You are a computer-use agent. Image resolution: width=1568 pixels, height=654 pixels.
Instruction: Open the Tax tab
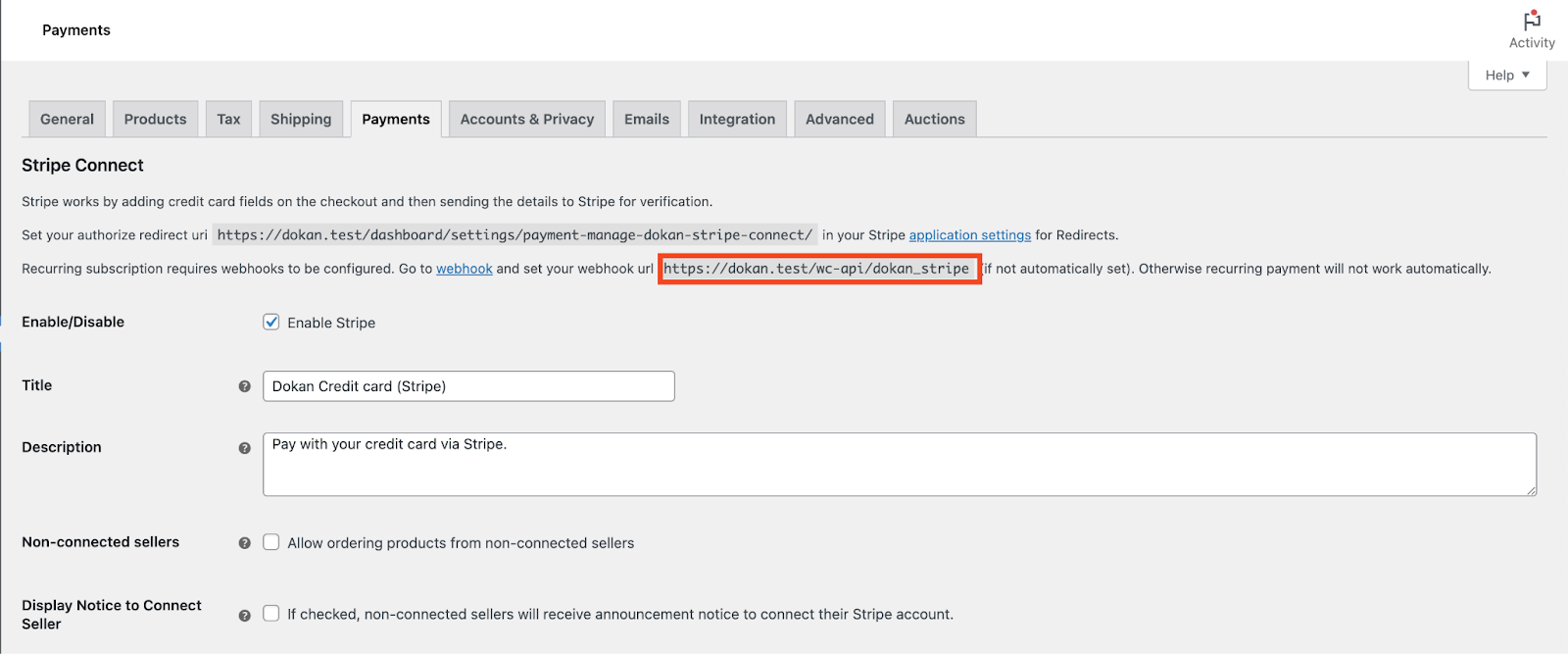pos(228,119)
